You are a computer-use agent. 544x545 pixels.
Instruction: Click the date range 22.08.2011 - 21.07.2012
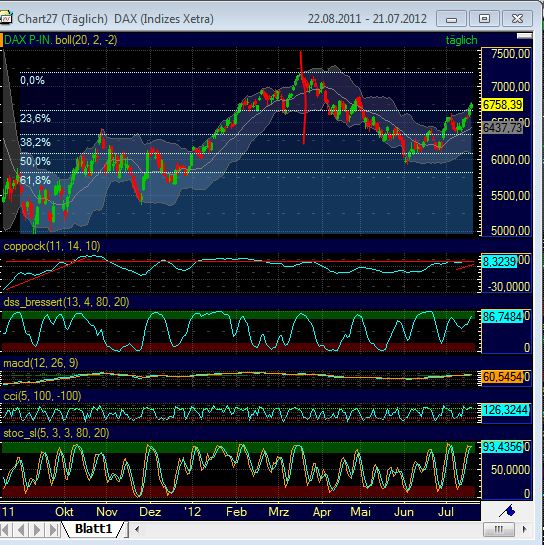367,19
